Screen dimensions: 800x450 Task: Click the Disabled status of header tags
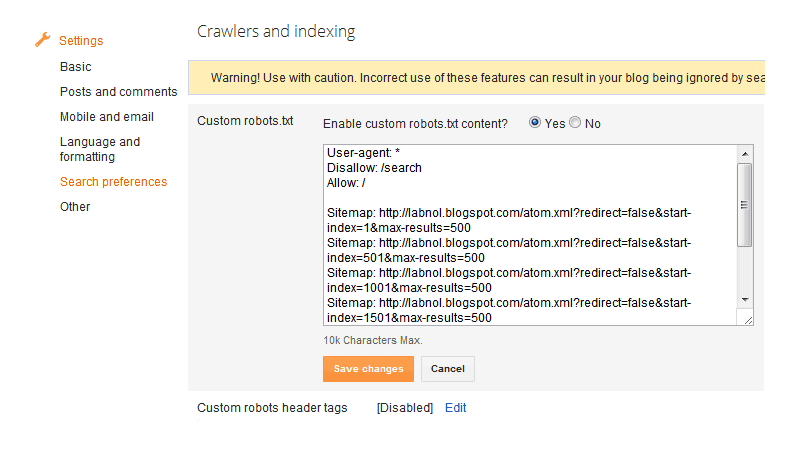(x=404, y=408)
